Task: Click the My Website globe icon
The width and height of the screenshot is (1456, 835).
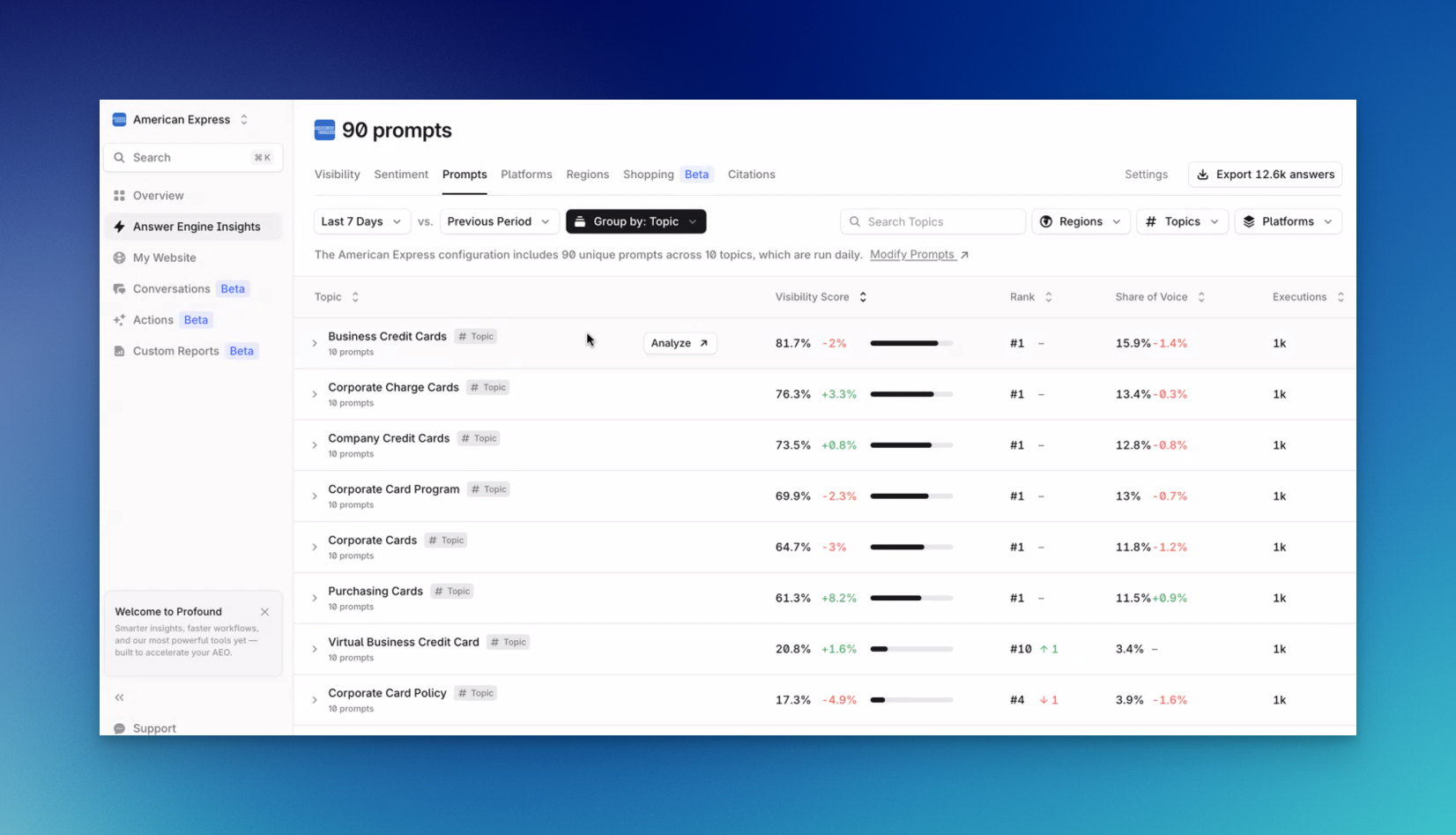Action: (x=119, y=257)
